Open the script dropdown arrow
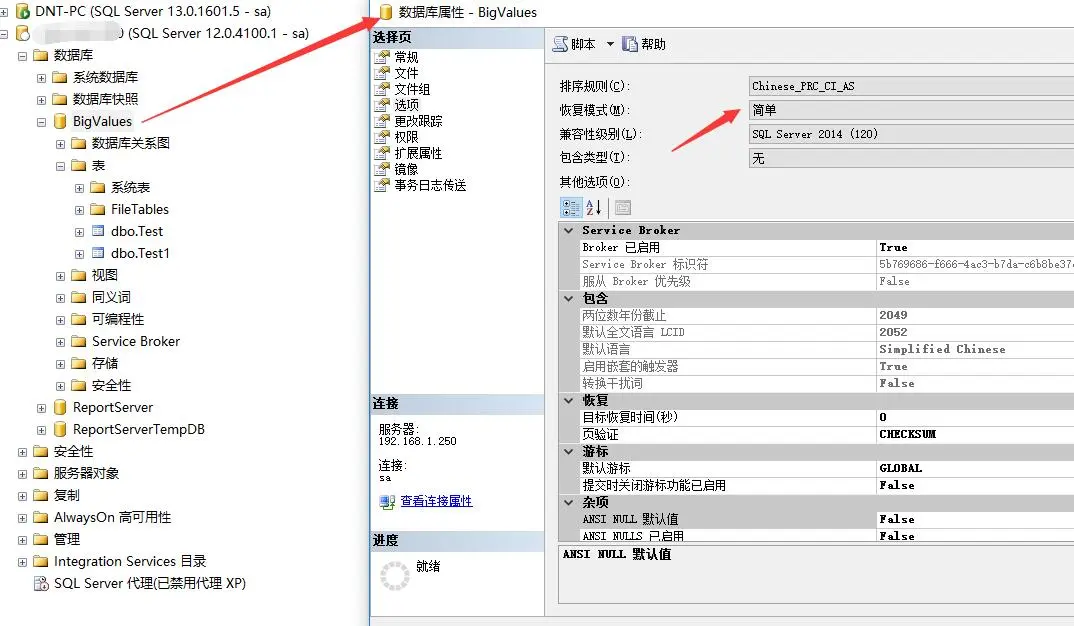Viewport: 1074px width, 626px height. 610,44
